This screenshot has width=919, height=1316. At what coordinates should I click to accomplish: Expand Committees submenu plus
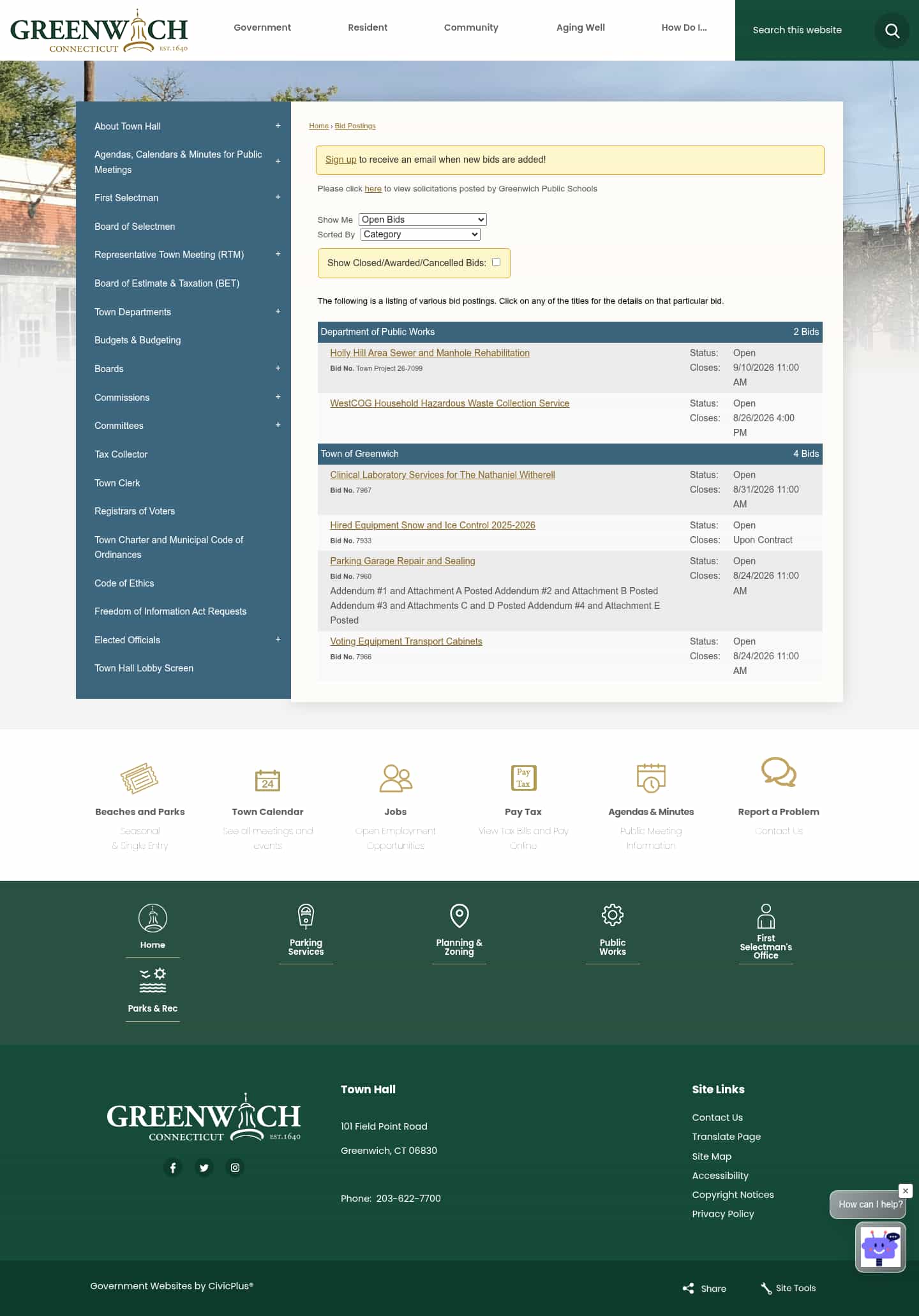click(278, 425)
